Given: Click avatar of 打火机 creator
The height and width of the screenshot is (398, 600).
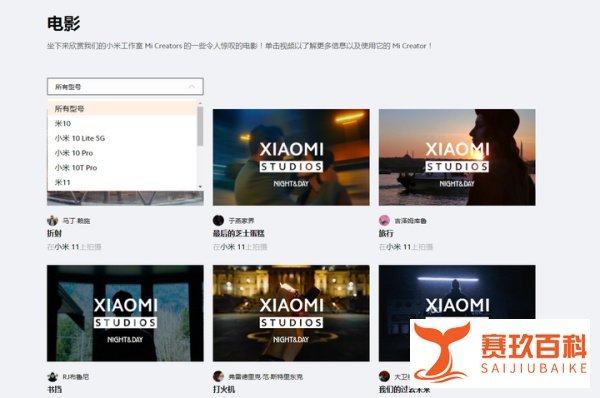Looking at the screenshot, I should (x=218, y=377).
